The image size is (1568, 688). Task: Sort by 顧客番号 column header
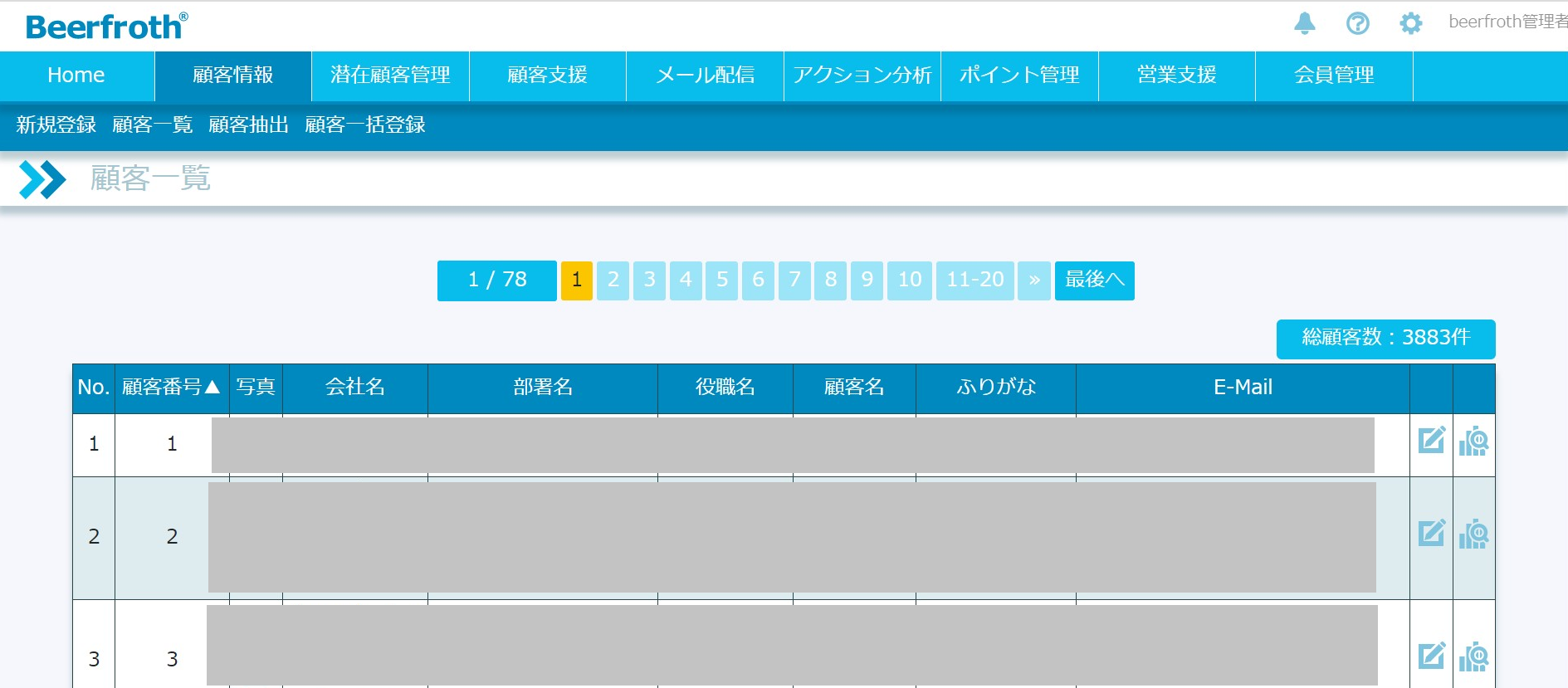pyautogui.click(x=171, y=387)
